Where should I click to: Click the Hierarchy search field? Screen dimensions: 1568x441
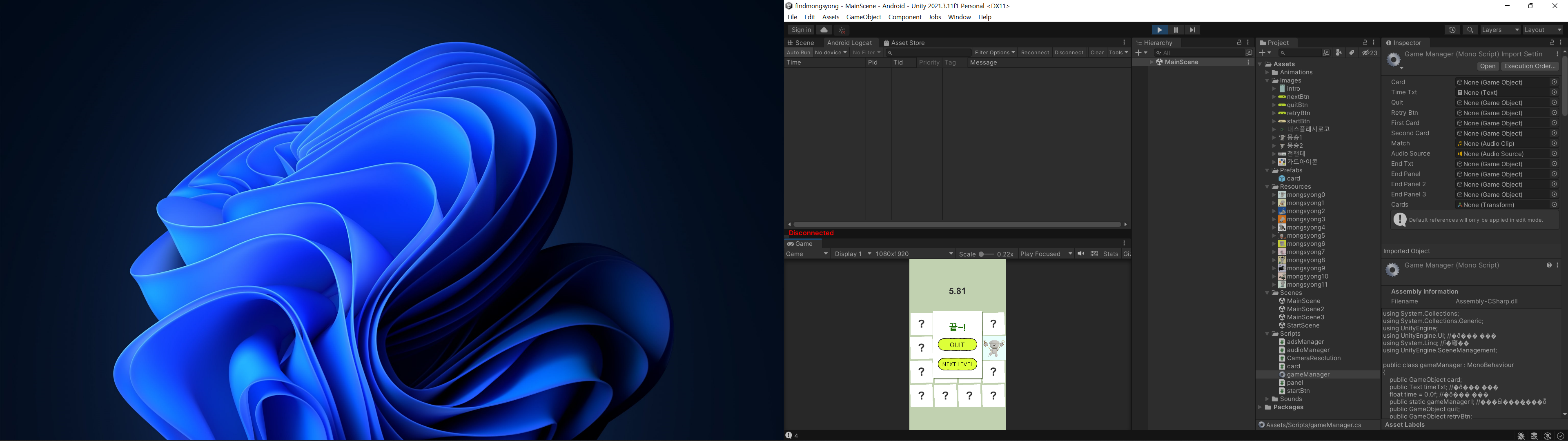1200,53
